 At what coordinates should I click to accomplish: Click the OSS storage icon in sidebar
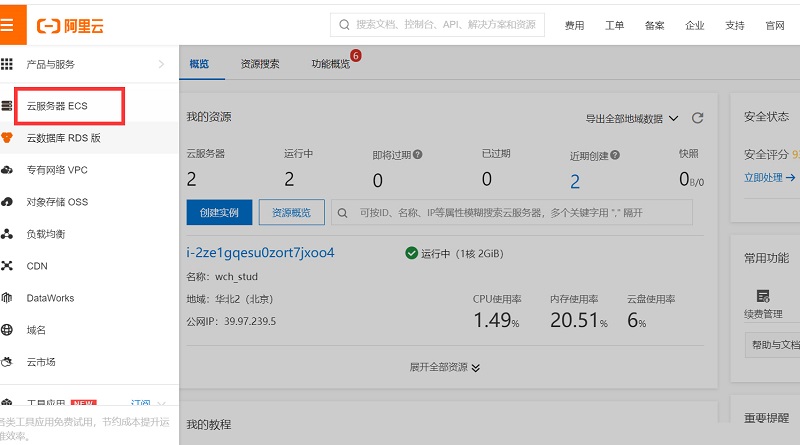[7, 202]
